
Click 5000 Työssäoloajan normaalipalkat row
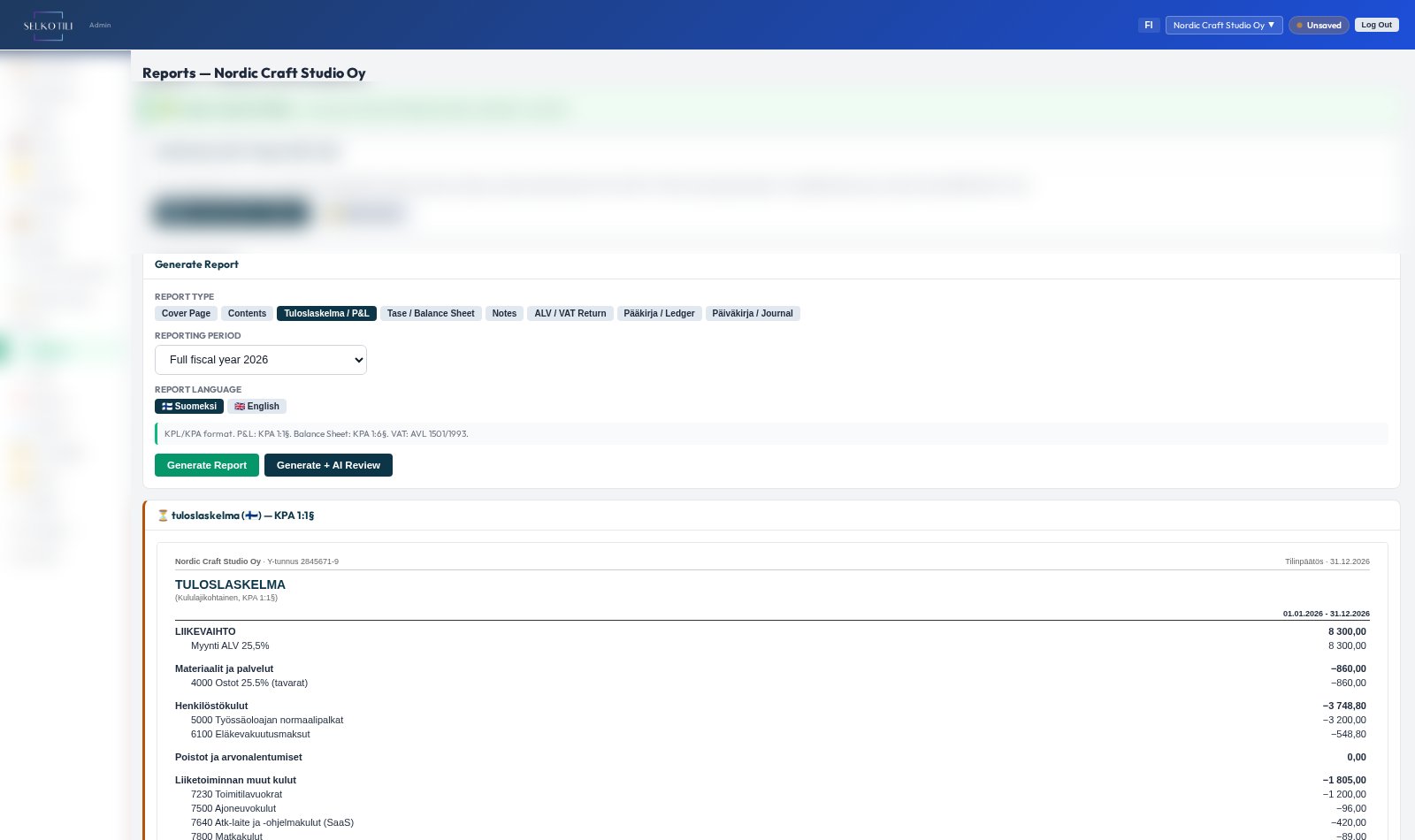772,720
